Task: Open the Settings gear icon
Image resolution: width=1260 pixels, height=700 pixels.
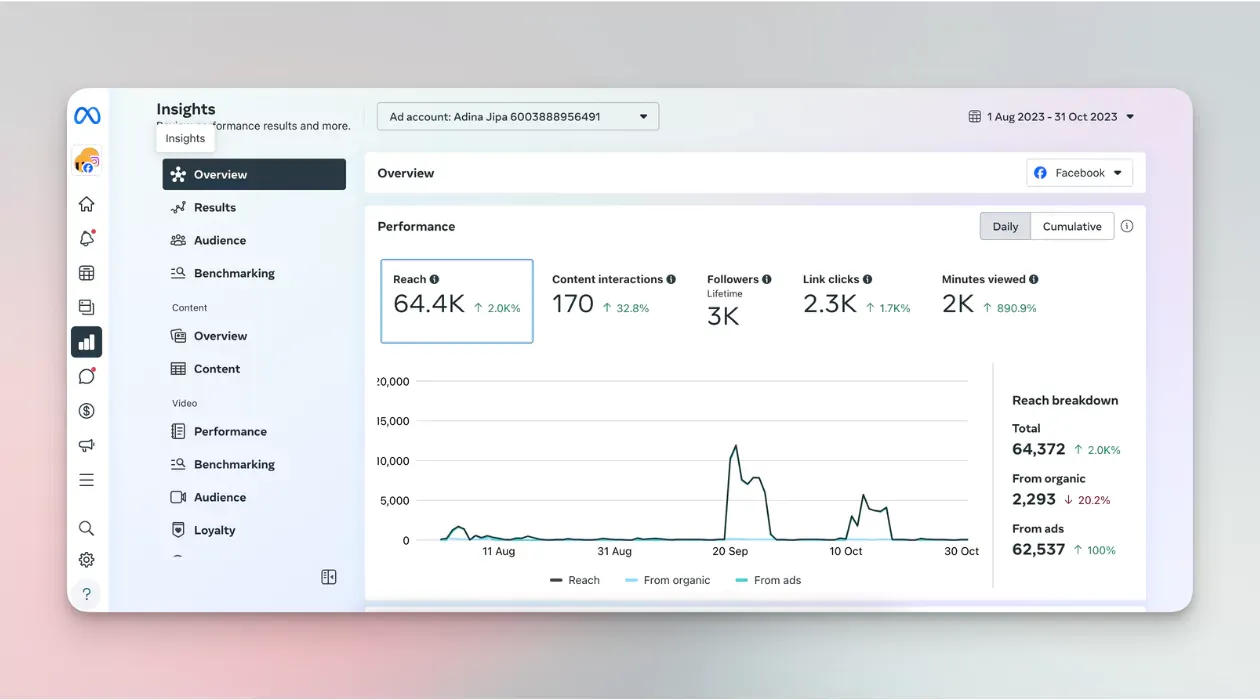Action: (x=87, y=560)
